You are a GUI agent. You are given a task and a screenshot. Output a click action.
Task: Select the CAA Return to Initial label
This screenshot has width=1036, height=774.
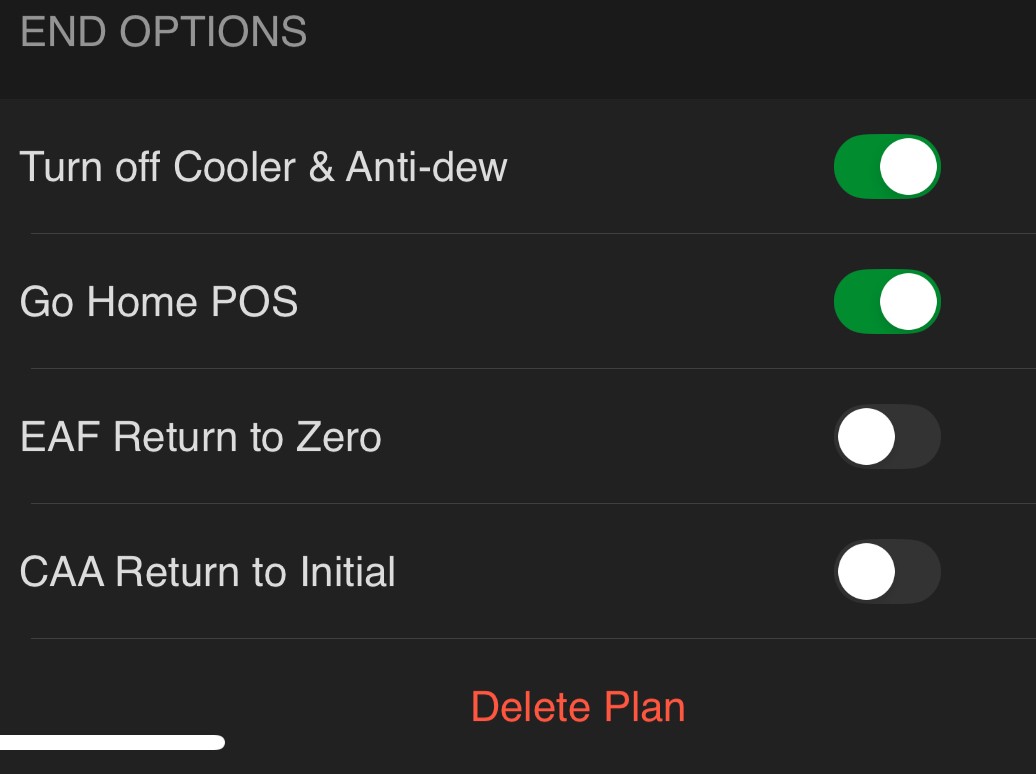(x=207, y=572)
